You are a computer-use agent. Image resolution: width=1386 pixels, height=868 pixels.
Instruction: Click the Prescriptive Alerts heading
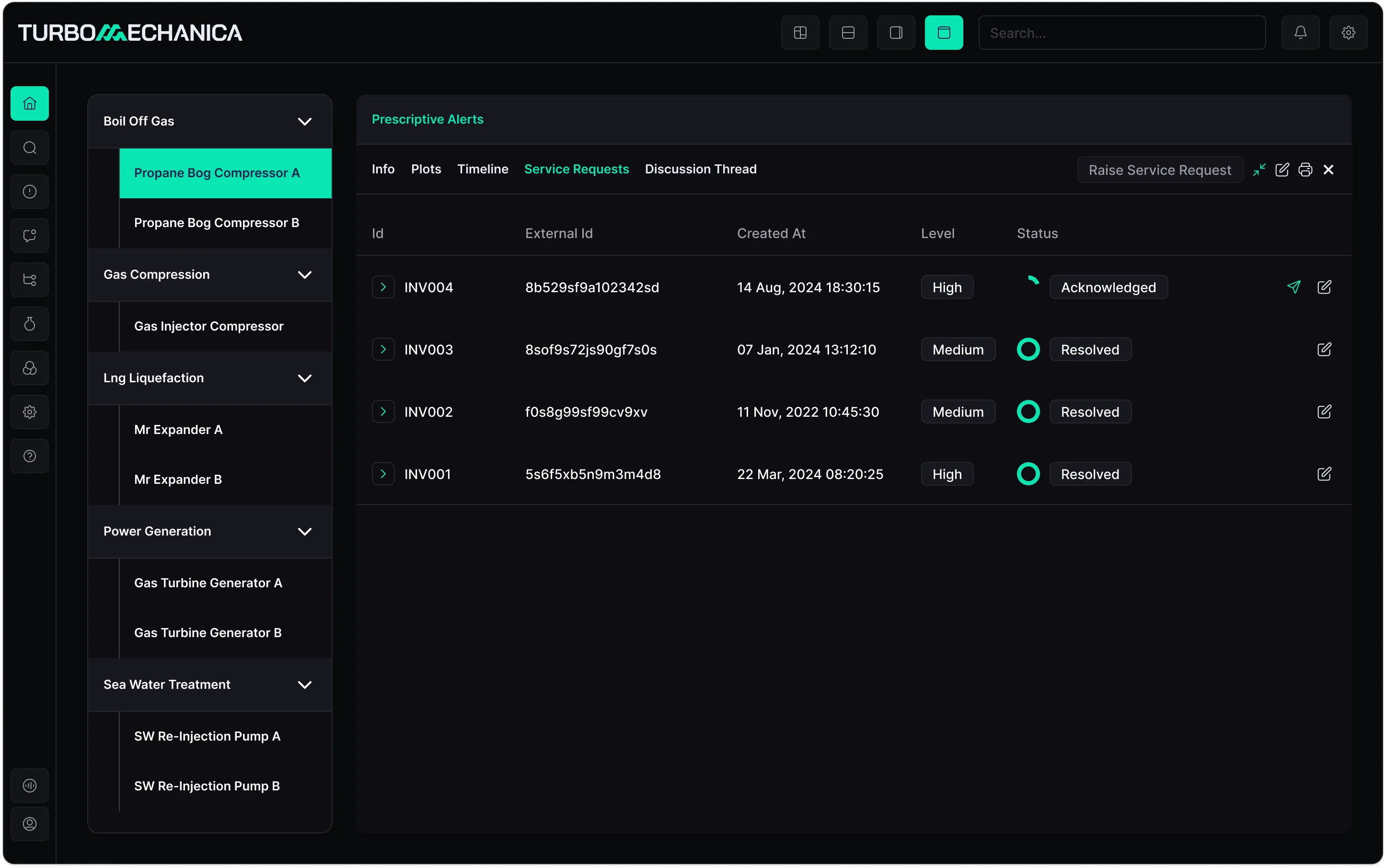click(427, 119)
